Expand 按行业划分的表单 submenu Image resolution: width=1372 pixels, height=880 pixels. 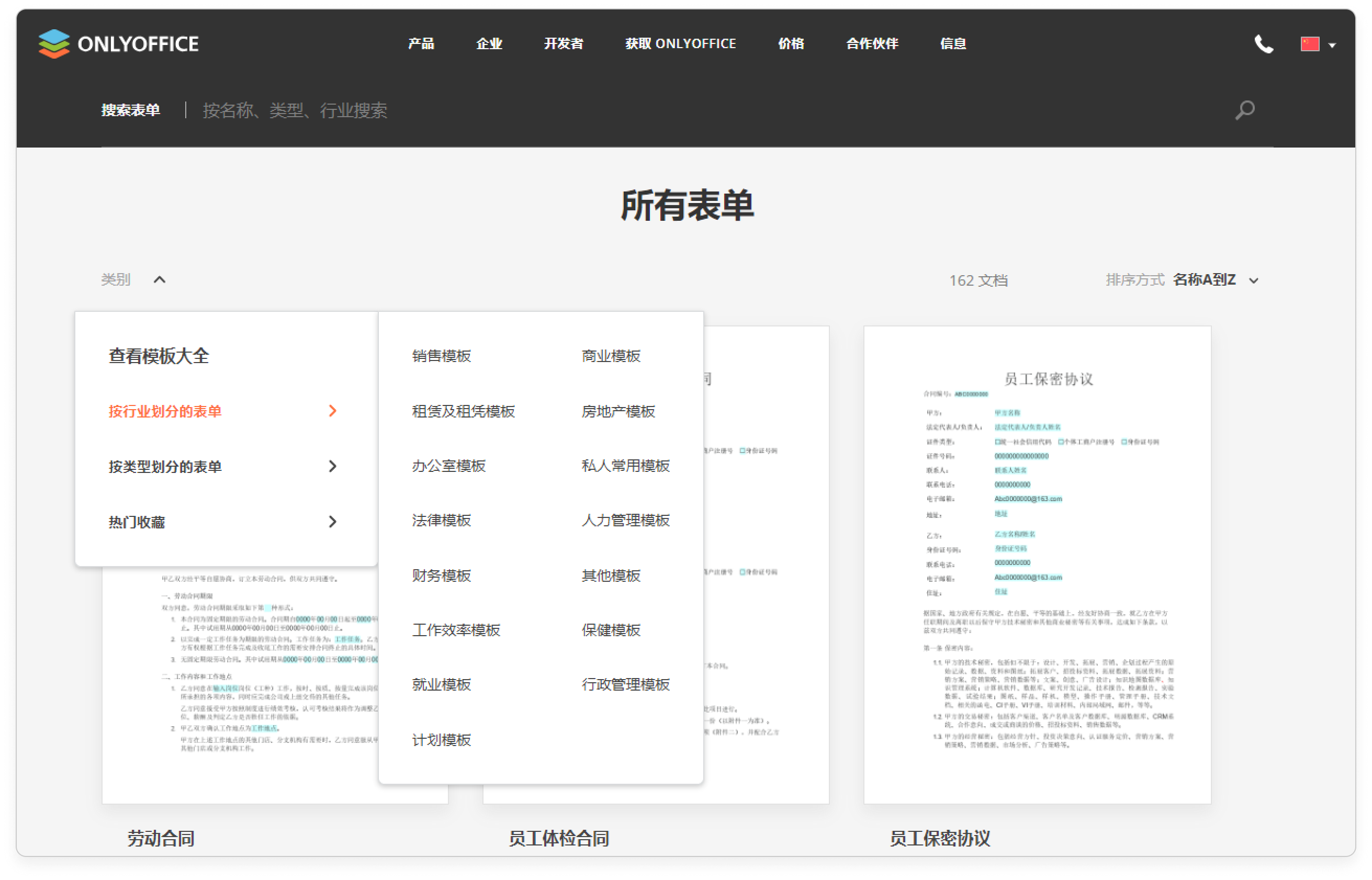pos(223,411)
